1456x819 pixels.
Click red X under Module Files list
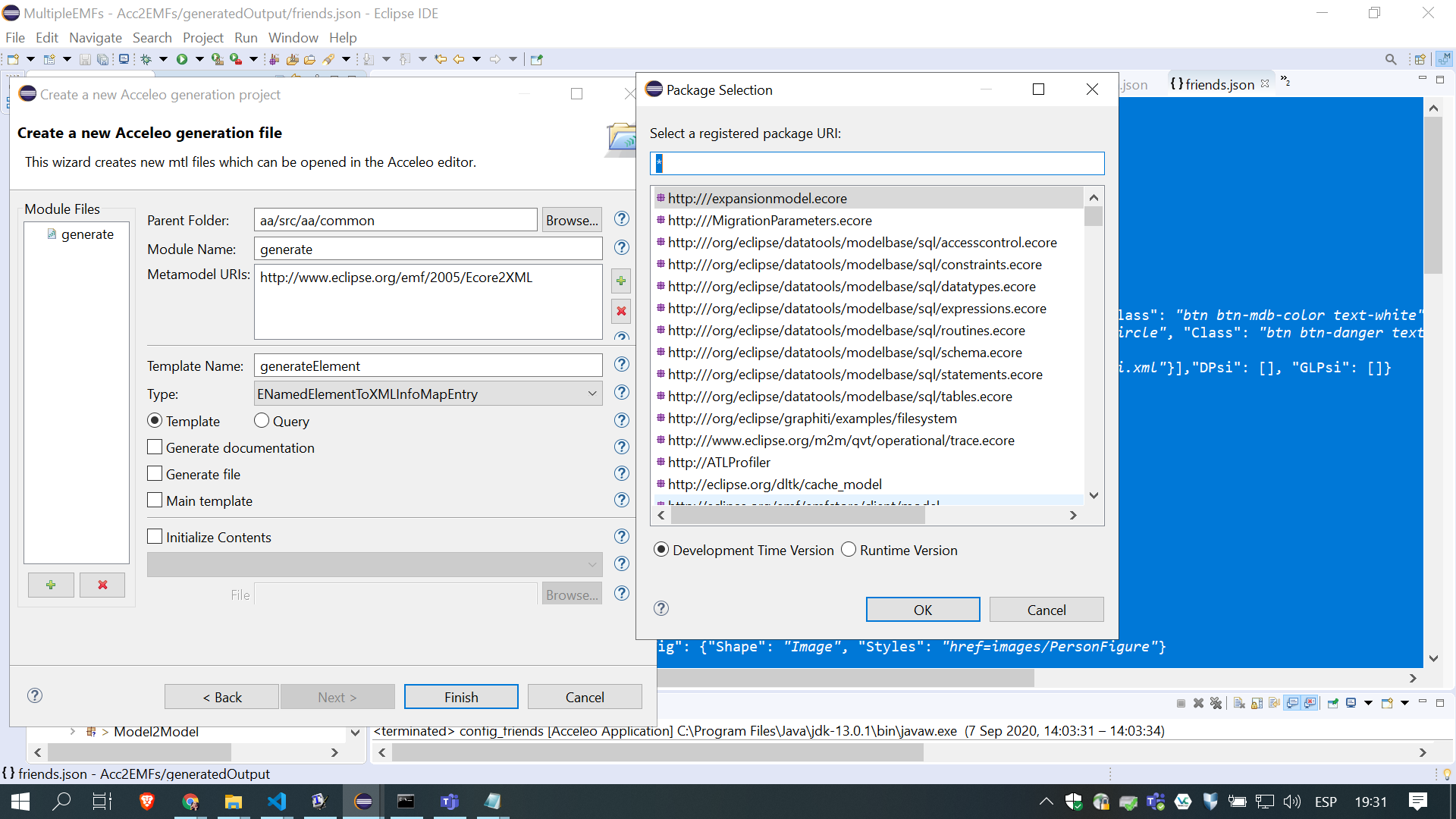[102, 585]
